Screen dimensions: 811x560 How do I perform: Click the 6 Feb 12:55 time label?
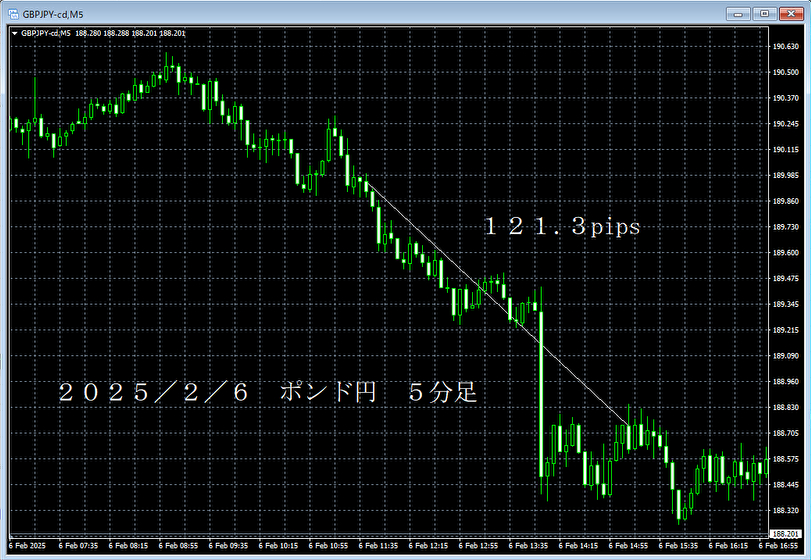pyautogui.click(x=478, y=546)
